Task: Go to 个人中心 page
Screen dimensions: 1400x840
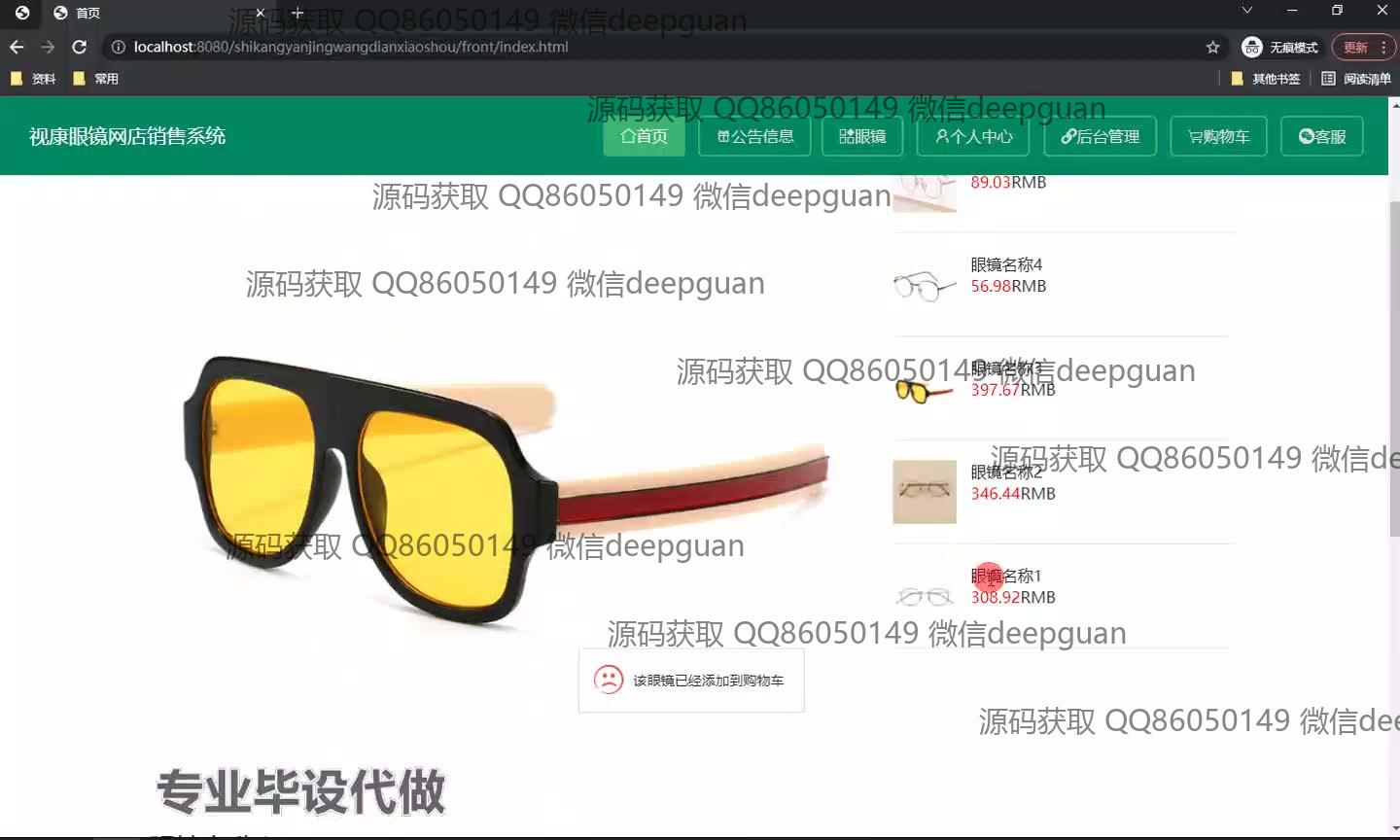Action: (x=973, y=136)
